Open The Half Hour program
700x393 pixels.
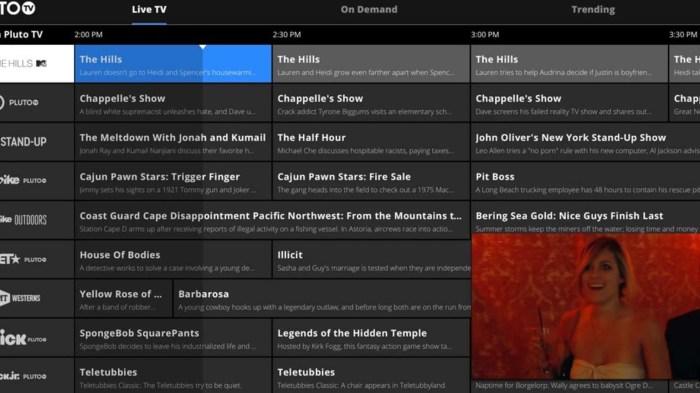[x=371, y=142]
